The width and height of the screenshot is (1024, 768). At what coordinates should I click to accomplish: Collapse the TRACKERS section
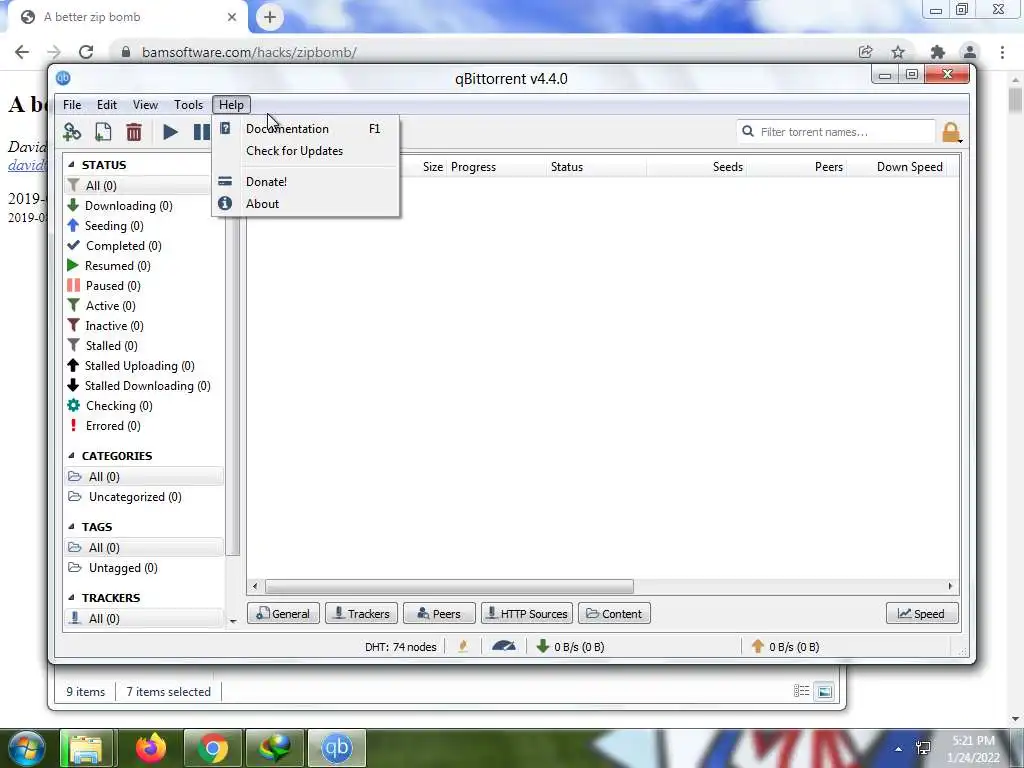coord(71,598)
